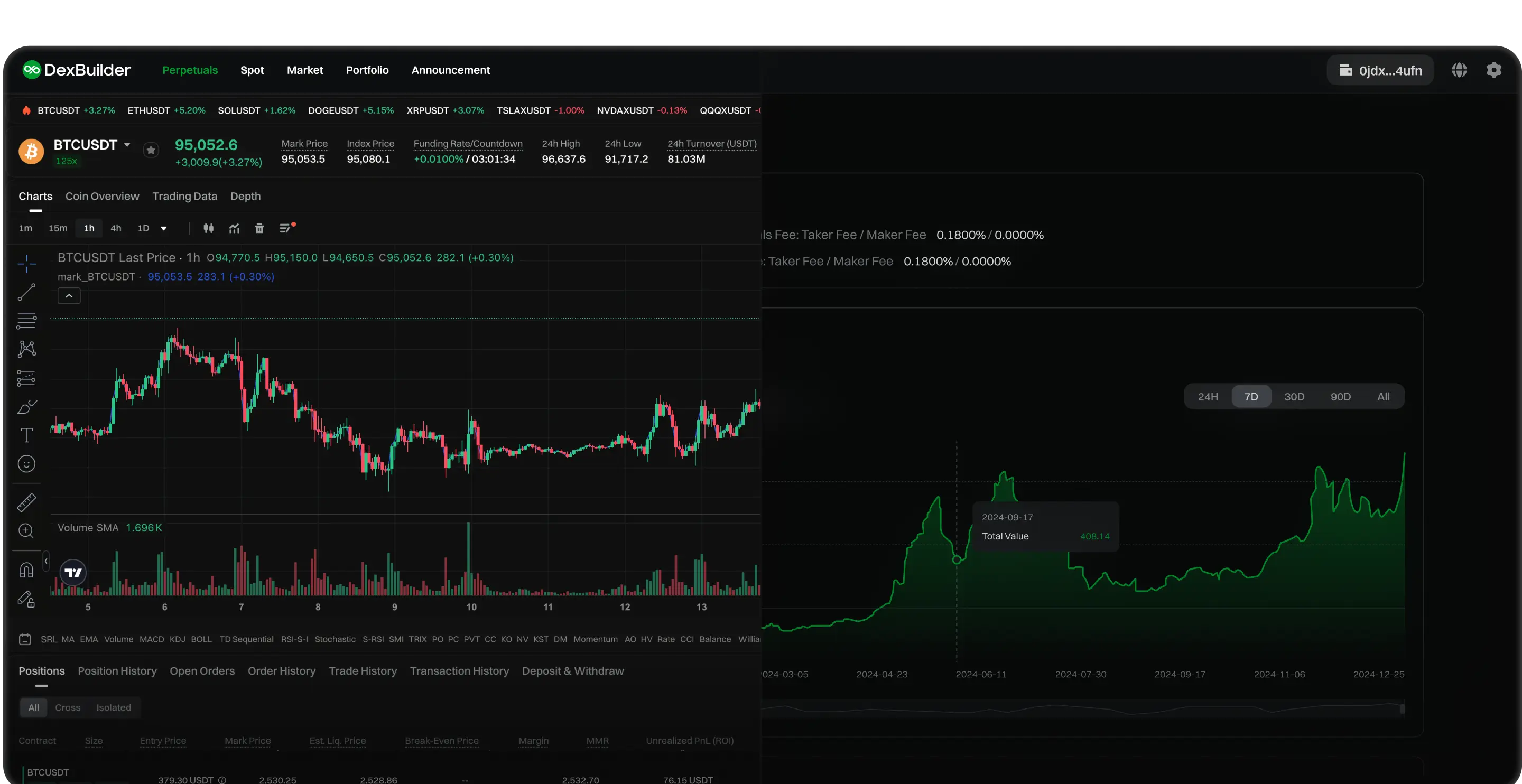This screenshot has width=1522, height=784.
Task: Open the Deposit & Withdraw tab
Action: pos(572,671)
